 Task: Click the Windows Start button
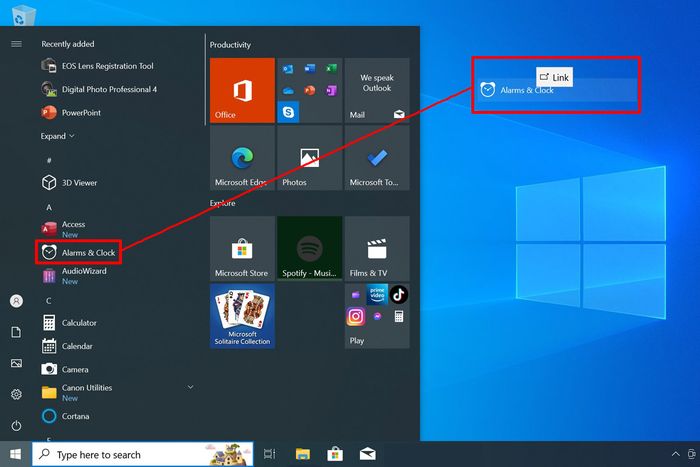[16, 454]
